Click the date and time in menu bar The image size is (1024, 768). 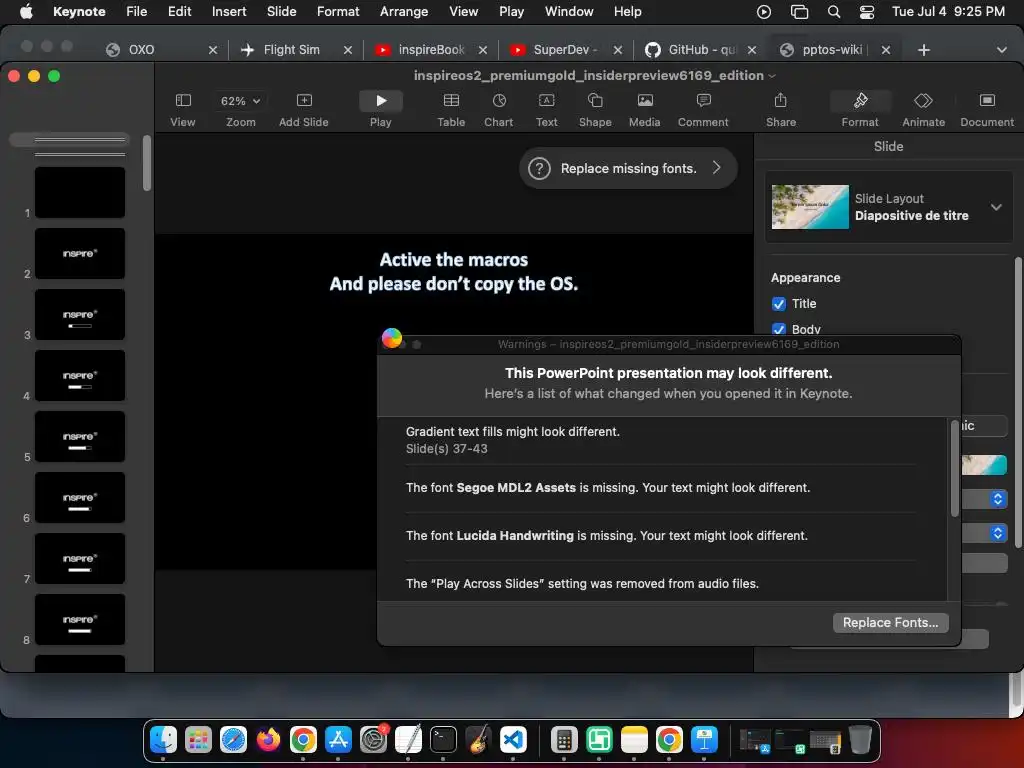(948, 12)
